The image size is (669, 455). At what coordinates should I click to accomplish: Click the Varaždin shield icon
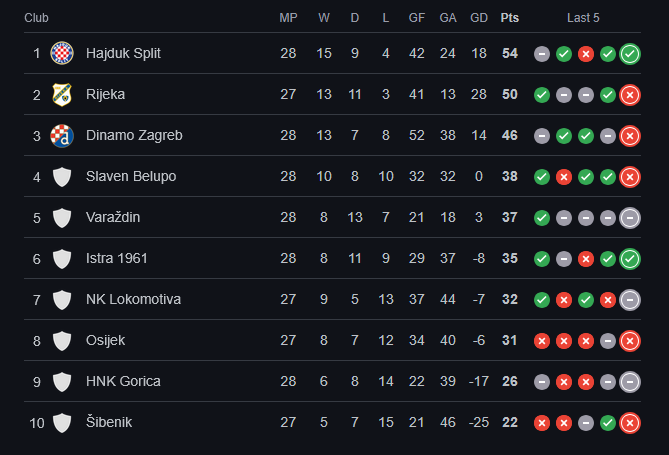tap(62, 217)
